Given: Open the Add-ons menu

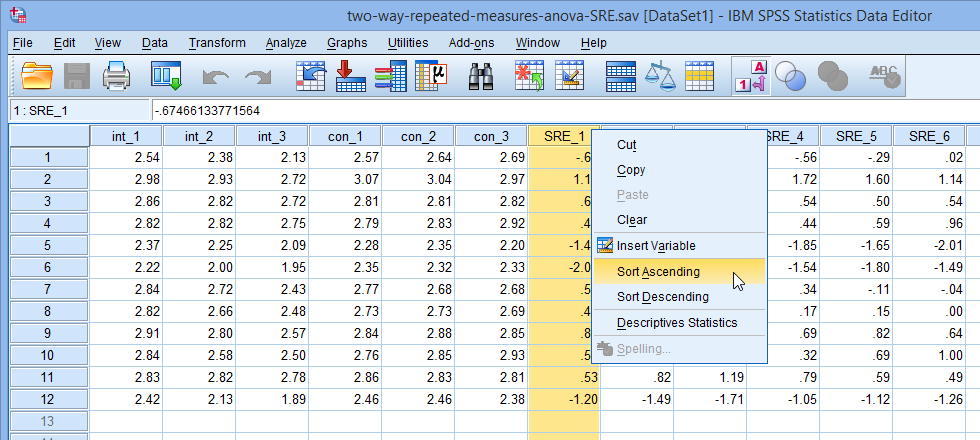Looking at the screenshot, I should click(x=471, y=43).
